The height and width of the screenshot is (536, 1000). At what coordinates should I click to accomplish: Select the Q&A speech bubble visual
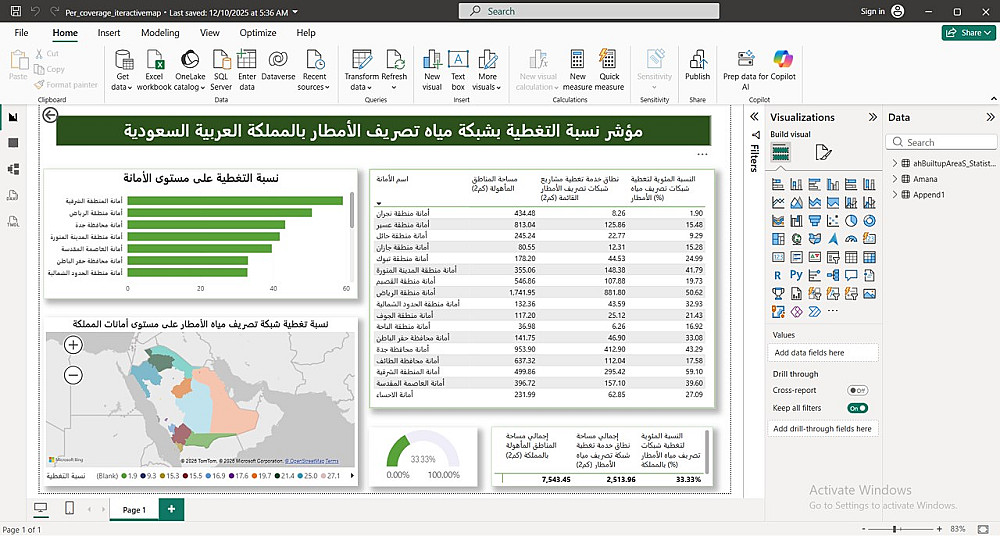coord(851,276)
